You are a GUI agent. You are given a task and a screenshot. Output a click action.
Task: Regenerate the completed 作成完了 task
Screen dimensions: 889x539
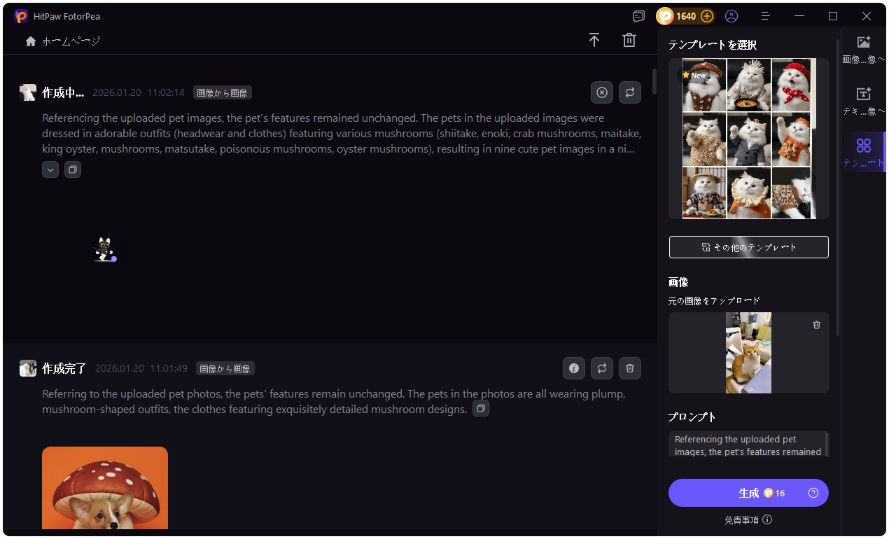coord(602,368)
